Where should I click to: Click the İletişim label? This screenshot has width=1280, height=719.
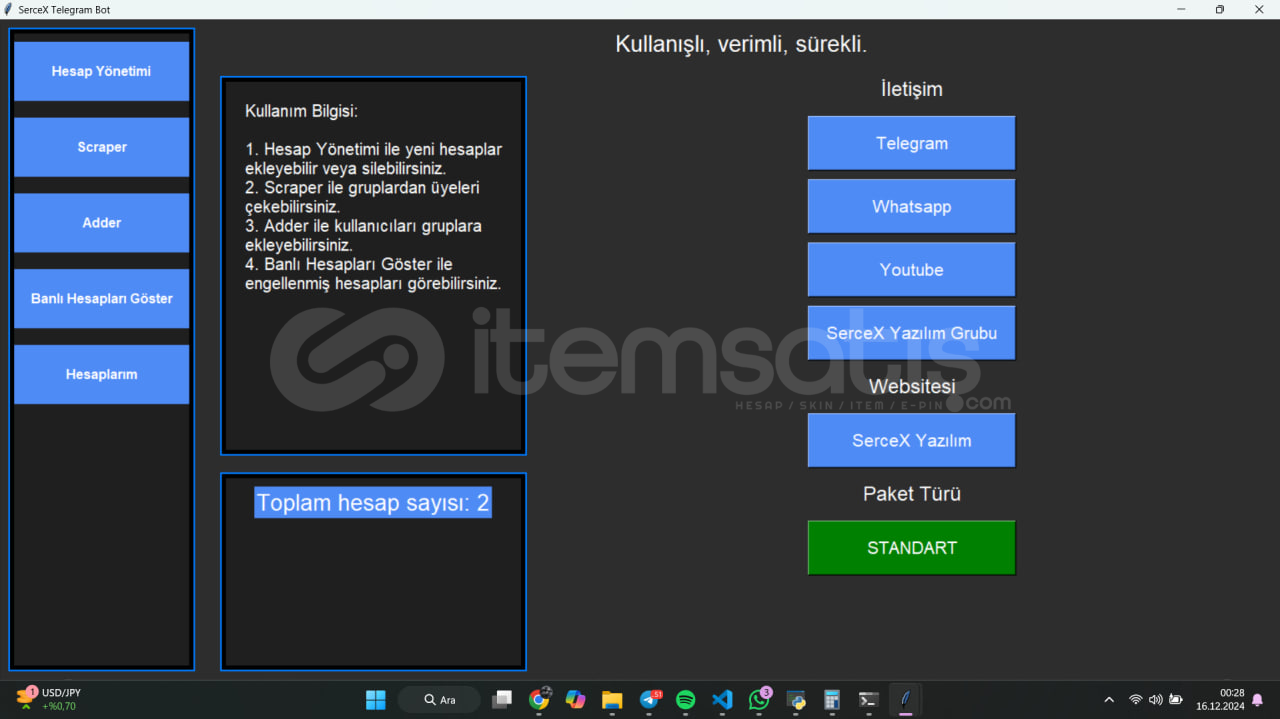pyautogui.click(x=911, y=89)
